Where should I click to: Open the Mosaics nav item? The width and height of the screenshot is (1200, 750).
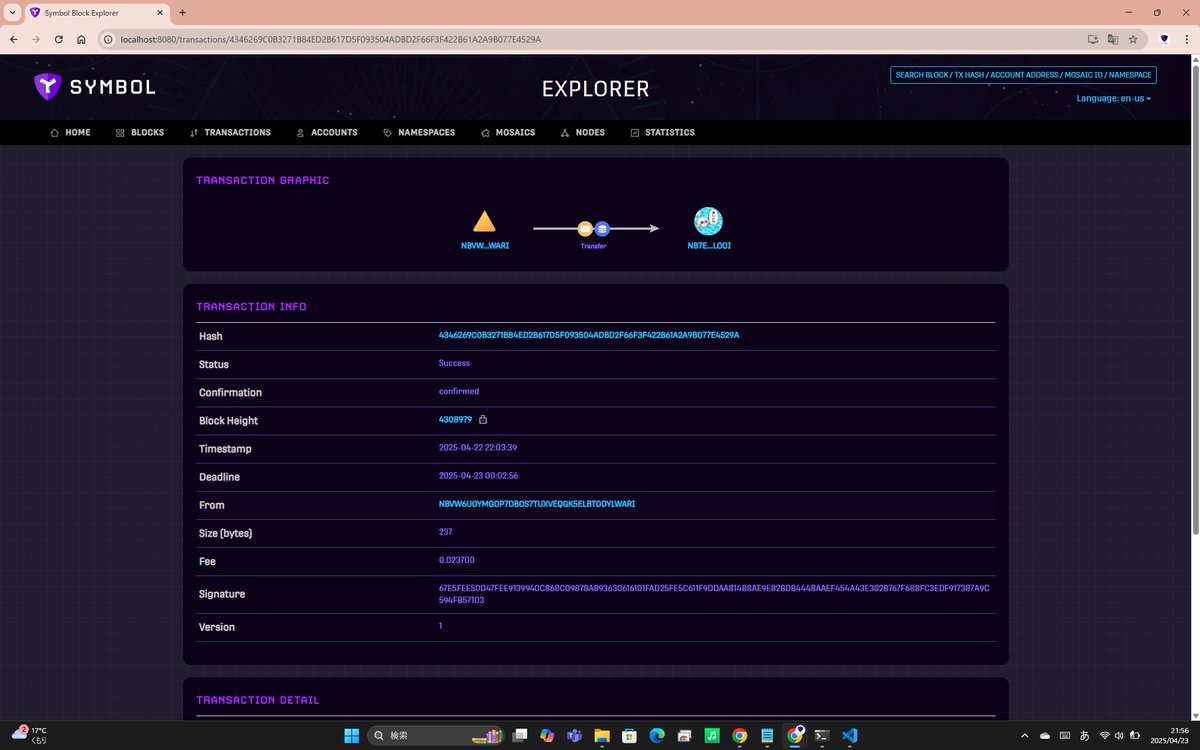pyautogui.click(x=507, y=132)
